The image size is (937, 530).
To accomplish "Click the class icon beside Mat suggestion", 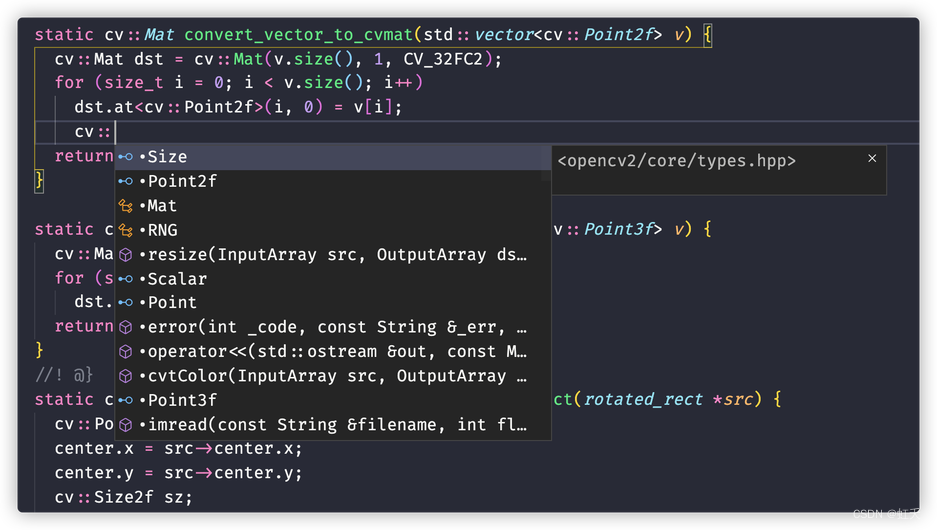I will point(125,206).
